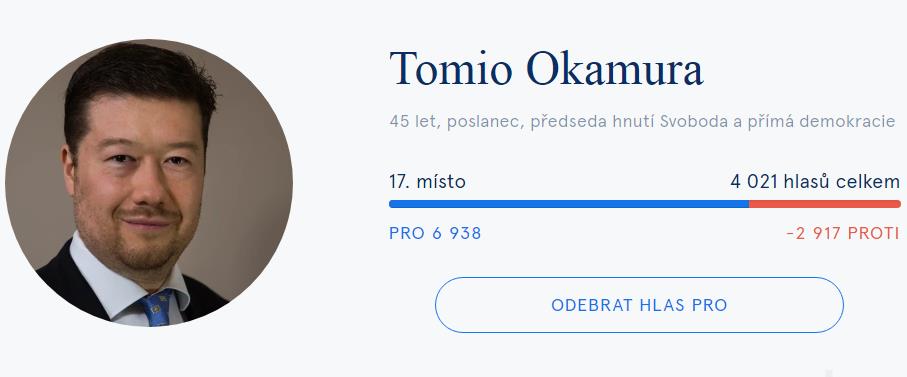Click the word "Okamura" in the heading
Viewport: 907px width, 377px height.
614,69
